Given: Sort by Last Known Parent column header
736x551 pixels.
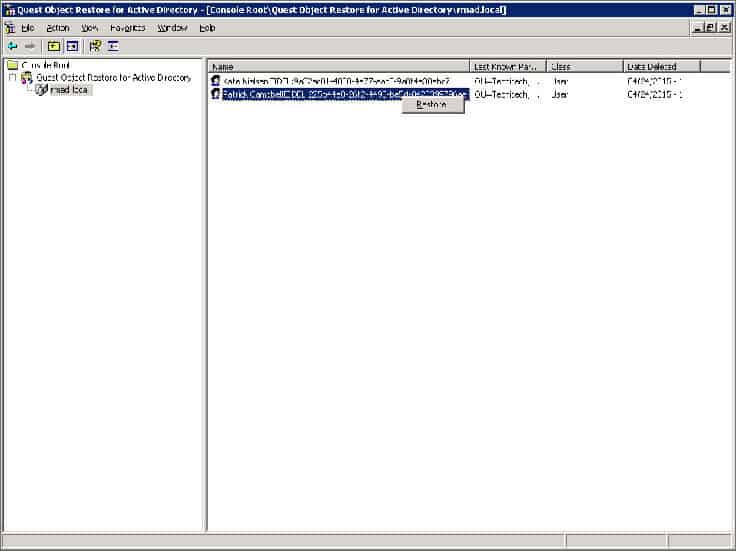Looking at the screenshot, I should [x=508, y=67].
